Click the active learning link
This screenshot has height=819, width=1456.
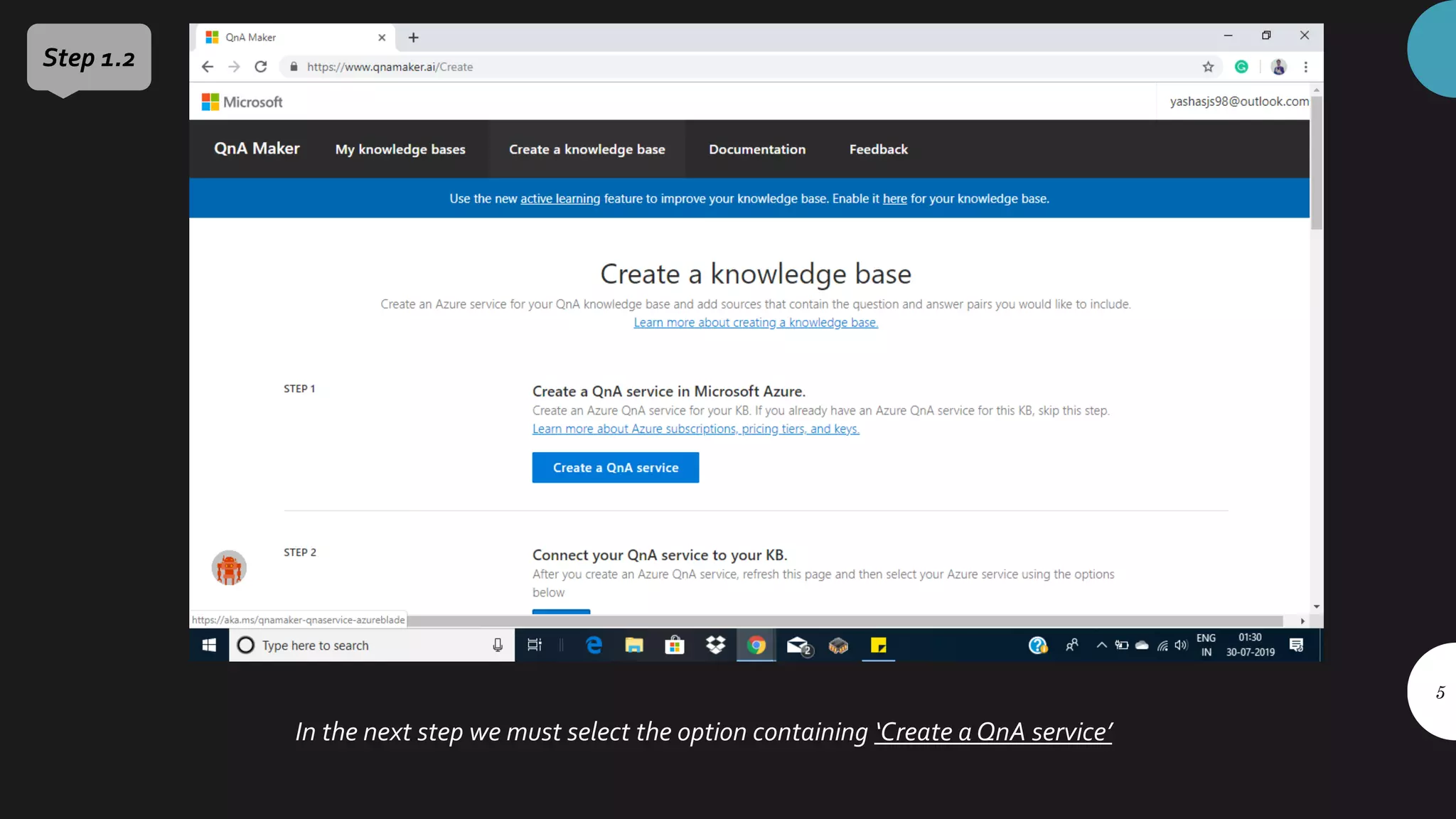point(560,199)
